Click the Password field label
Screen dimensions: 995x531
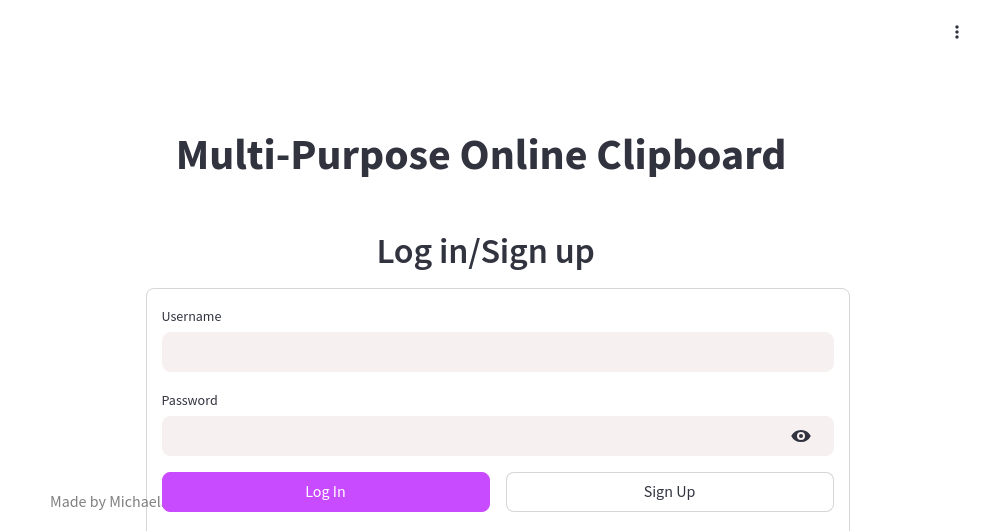189,400
